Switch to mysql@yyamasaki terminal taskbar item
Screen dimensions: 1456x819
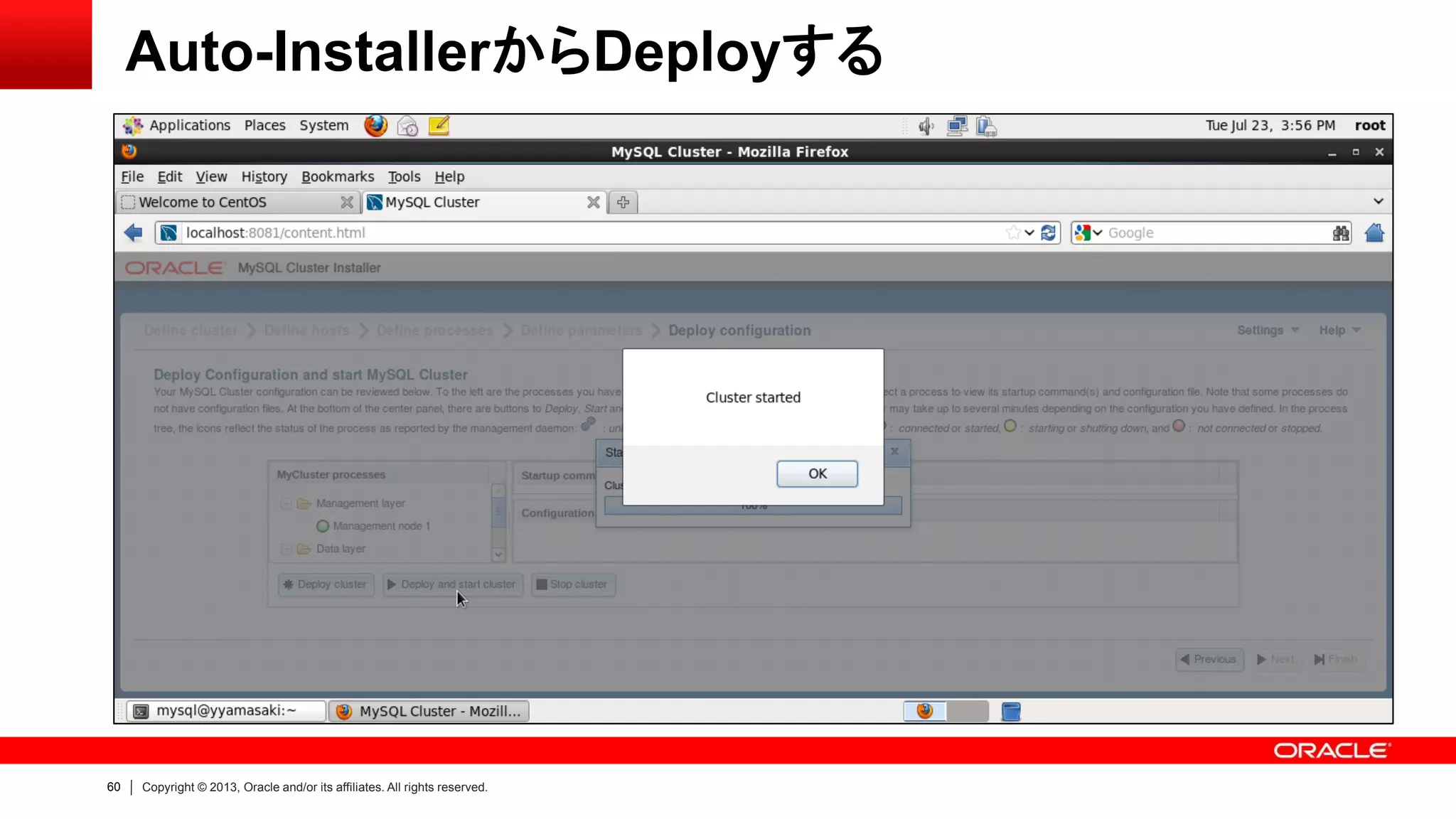[x=226, y=711]
